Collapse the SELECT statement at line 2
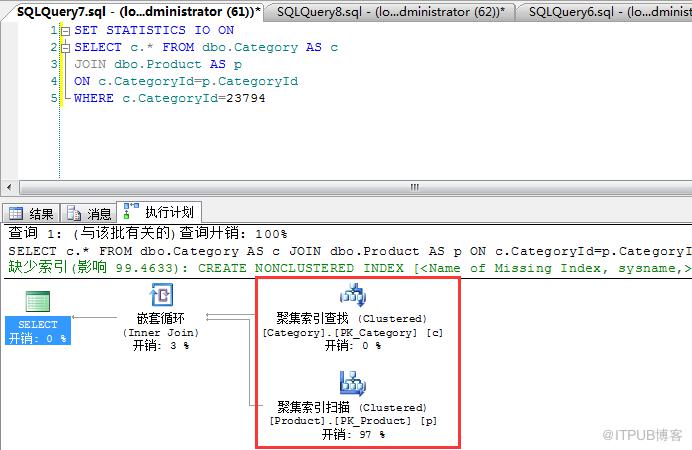Image resolution: width=692 pixels, height=450 pixels. coord(65,48)
